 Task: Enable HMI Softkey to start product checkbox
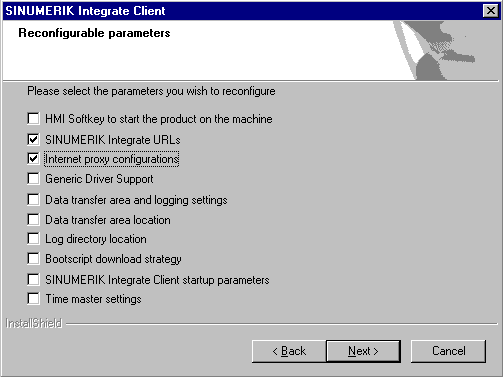(x=33, y=119)
